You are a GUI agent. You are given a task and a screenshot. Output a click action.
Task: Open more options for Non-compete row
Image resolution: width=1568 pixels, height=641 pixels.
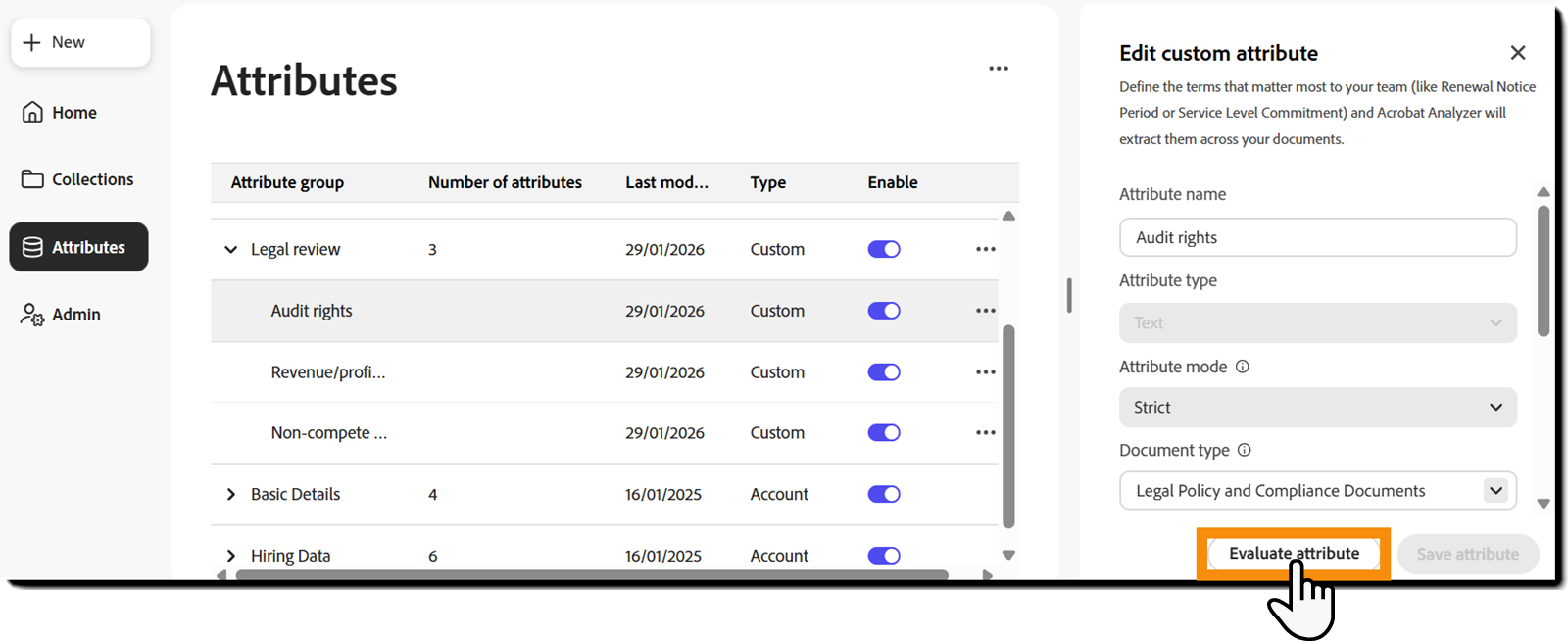986,433
